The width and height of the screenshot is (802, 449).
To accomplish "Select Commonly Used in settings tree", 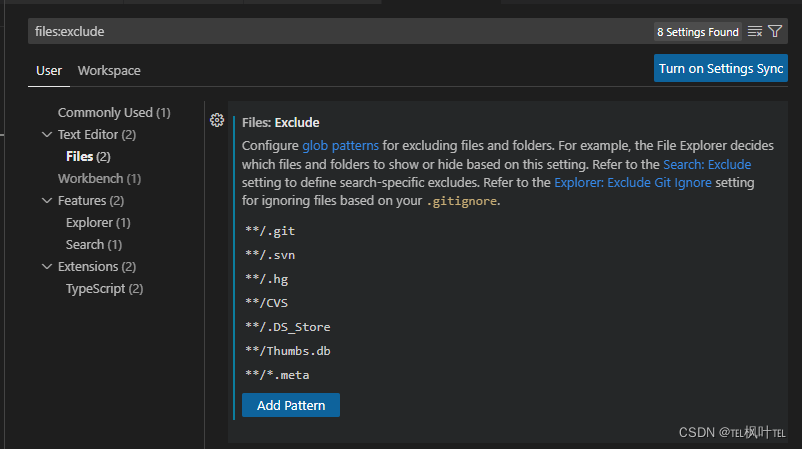I will click(113, 112).
